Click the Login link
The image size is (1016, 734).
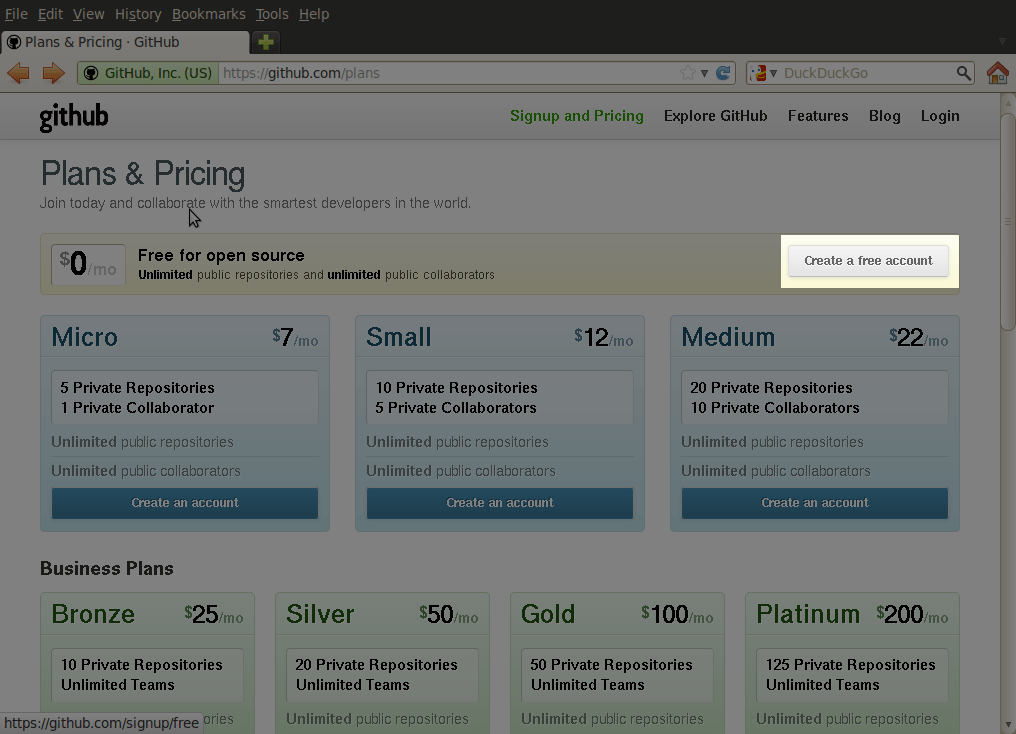(940, 116)
